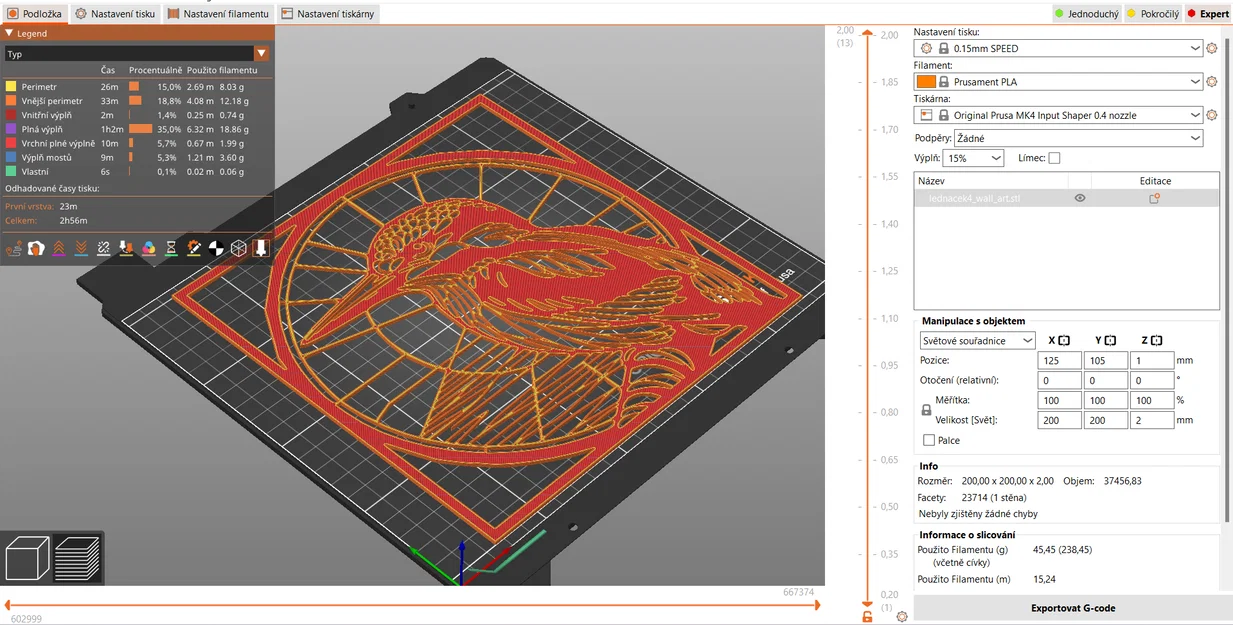
Task: Toggle color changes CMY circles icon
Action: click(x=149, y=247)
